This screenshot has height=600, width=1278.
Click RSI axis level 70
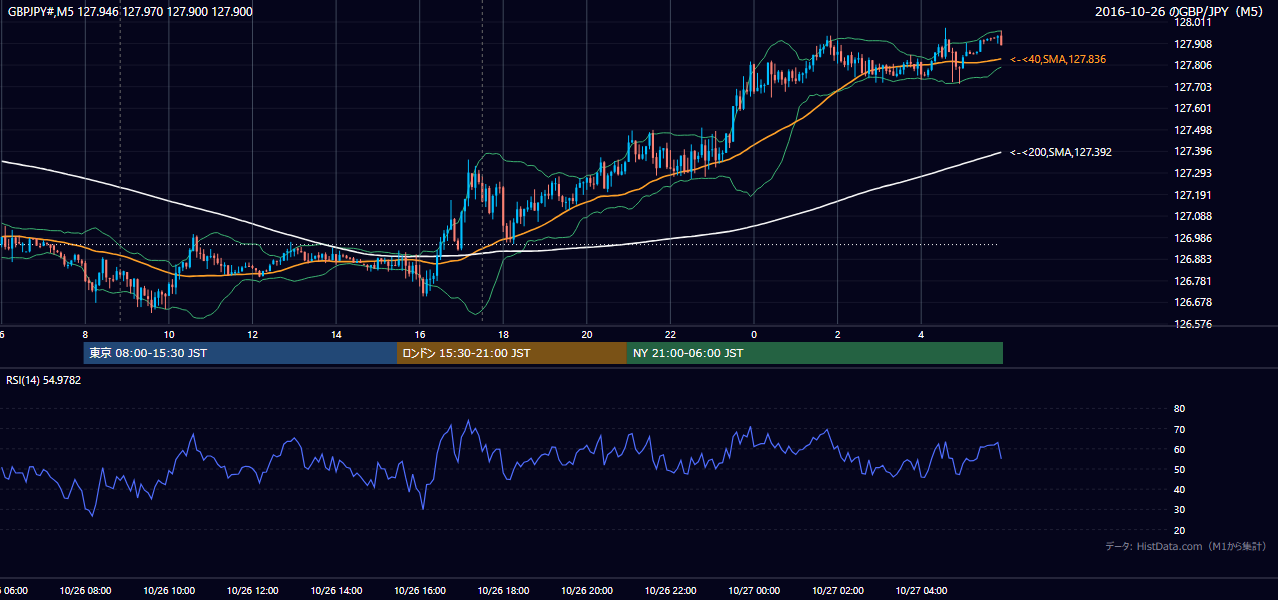point(1179,429)
